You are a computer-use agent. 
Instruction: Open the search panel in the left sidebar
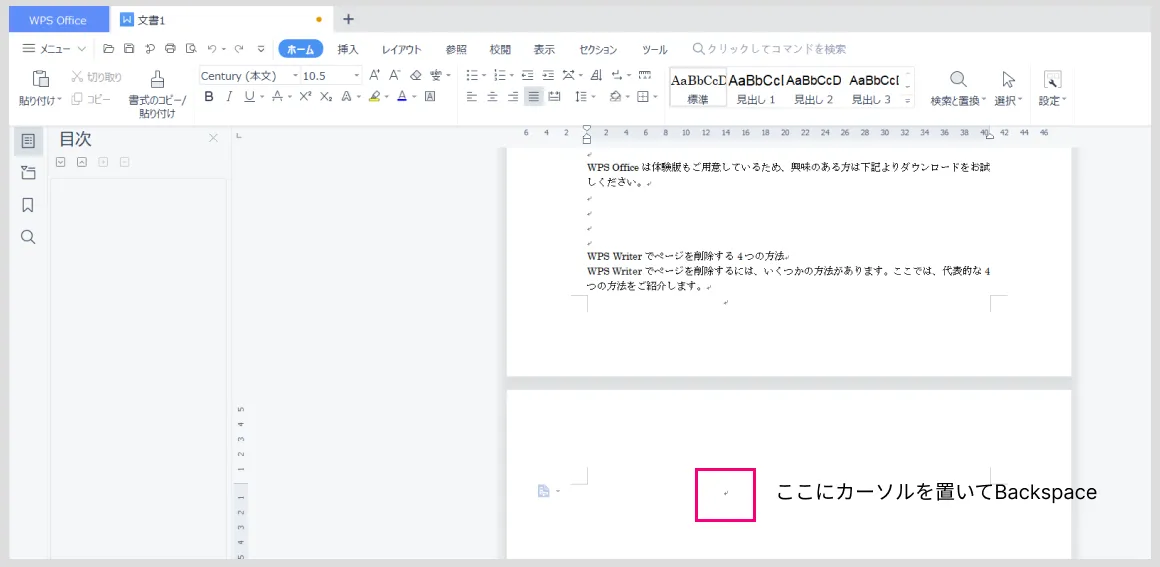28,237
